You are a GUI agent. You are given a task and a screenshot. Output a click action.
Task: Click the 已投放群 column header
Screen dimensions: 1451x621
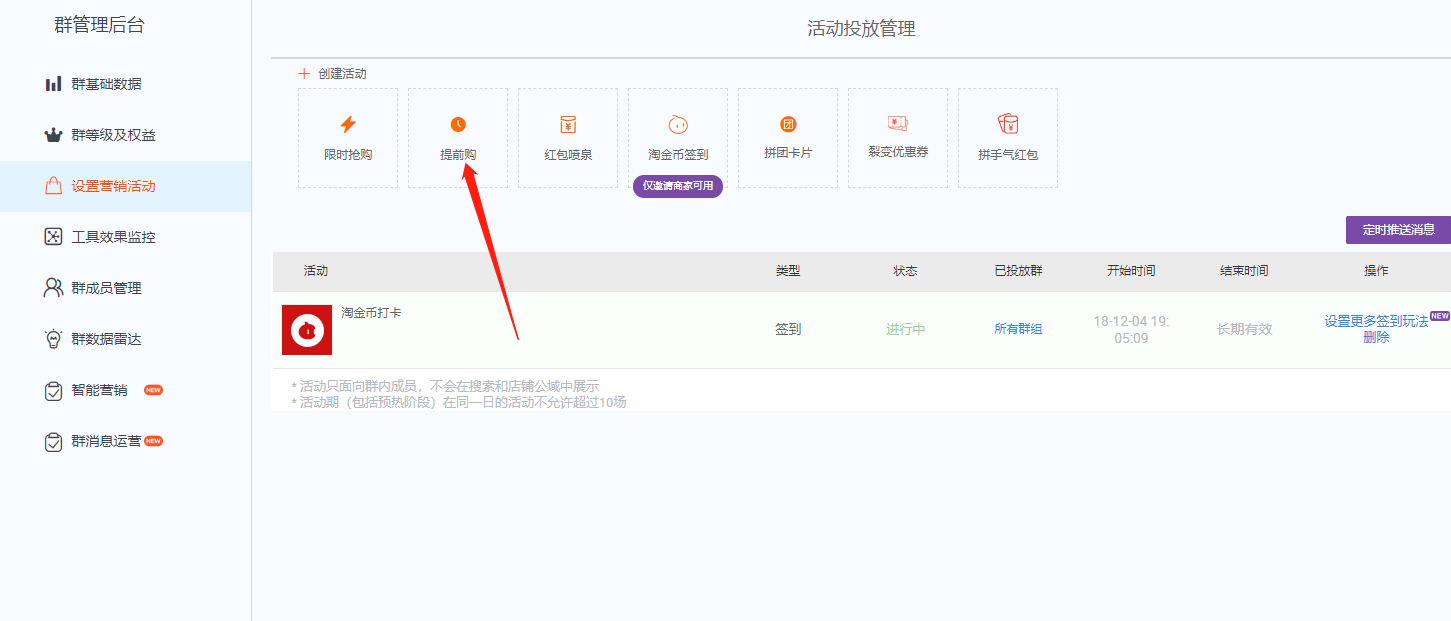[1018, 271]
